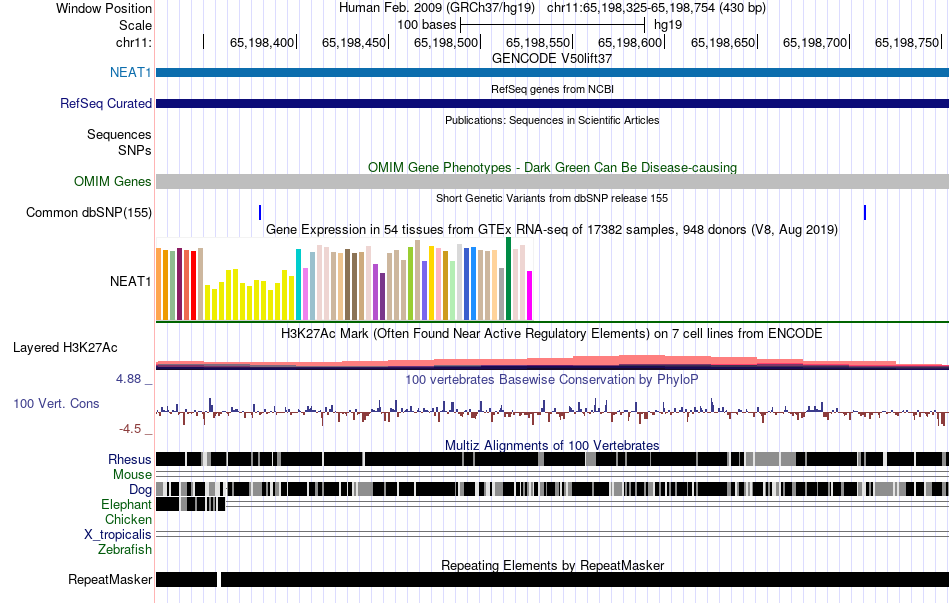Click the 100 bases scale bar

click(553, 25)
